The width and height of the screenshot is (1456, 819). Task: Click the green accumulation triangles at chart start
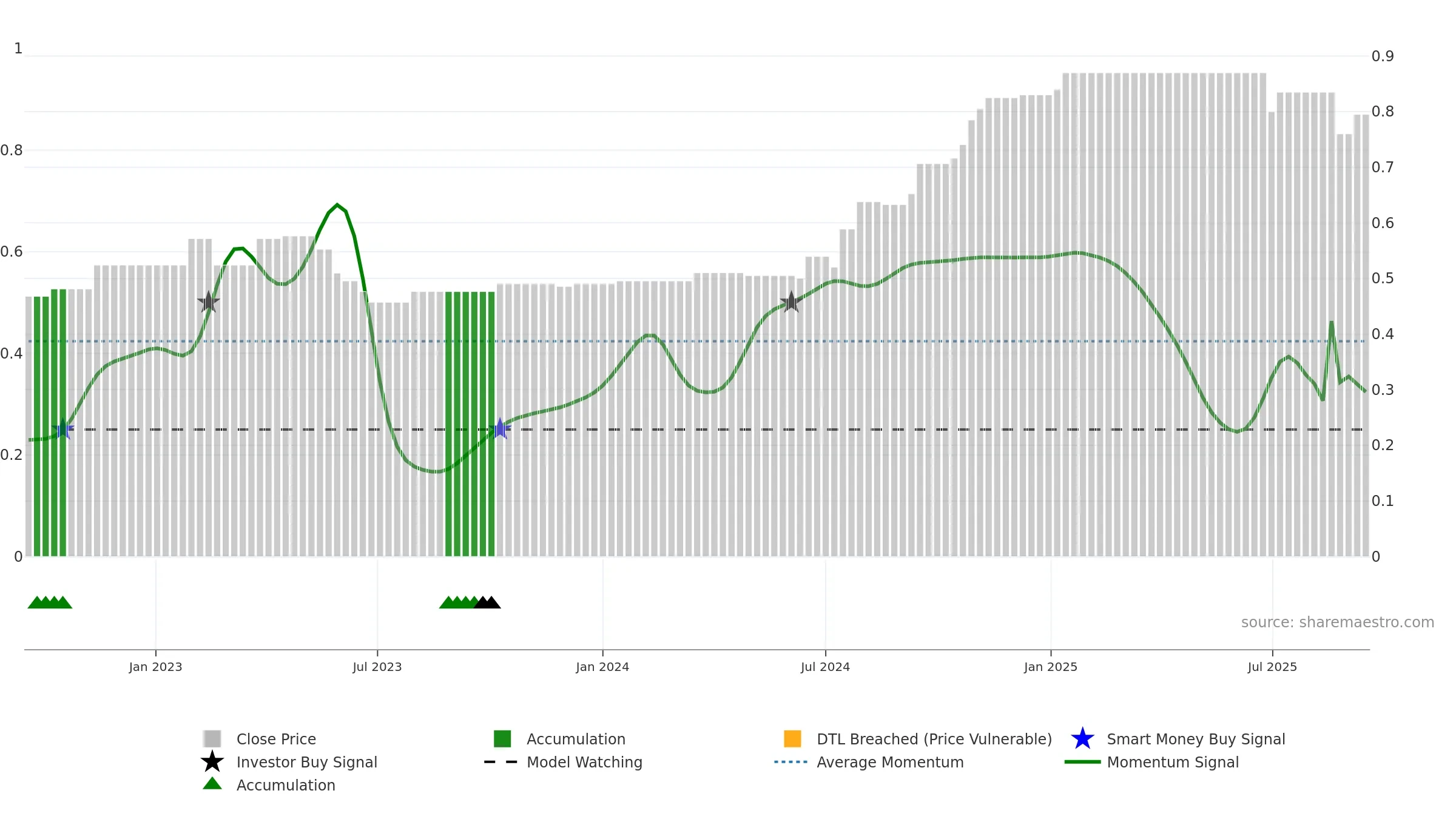coord(50,602)
